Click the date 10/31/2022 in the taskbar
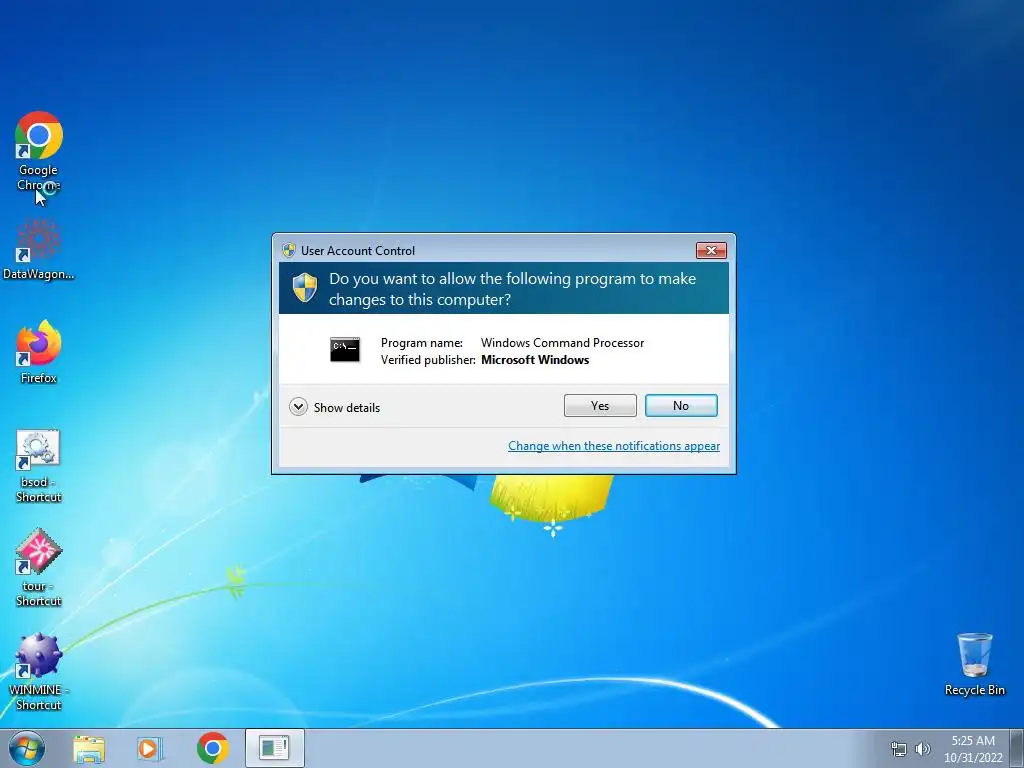Image resolution: width=1024 pixels, height=768 pixels. 973,758
